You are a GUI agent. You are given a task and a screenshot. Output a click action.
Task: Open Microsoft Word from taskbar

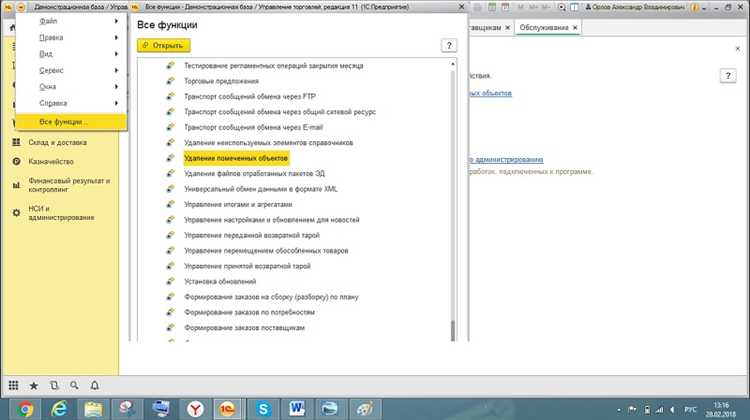point(297,409)
